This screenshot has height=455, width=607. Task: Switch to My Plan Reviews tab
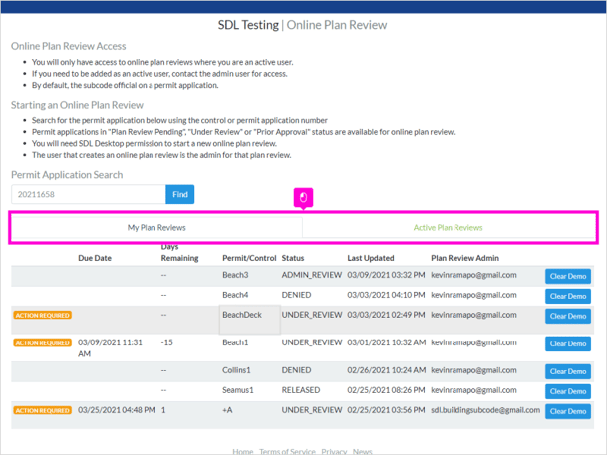(x=157, y=228)
